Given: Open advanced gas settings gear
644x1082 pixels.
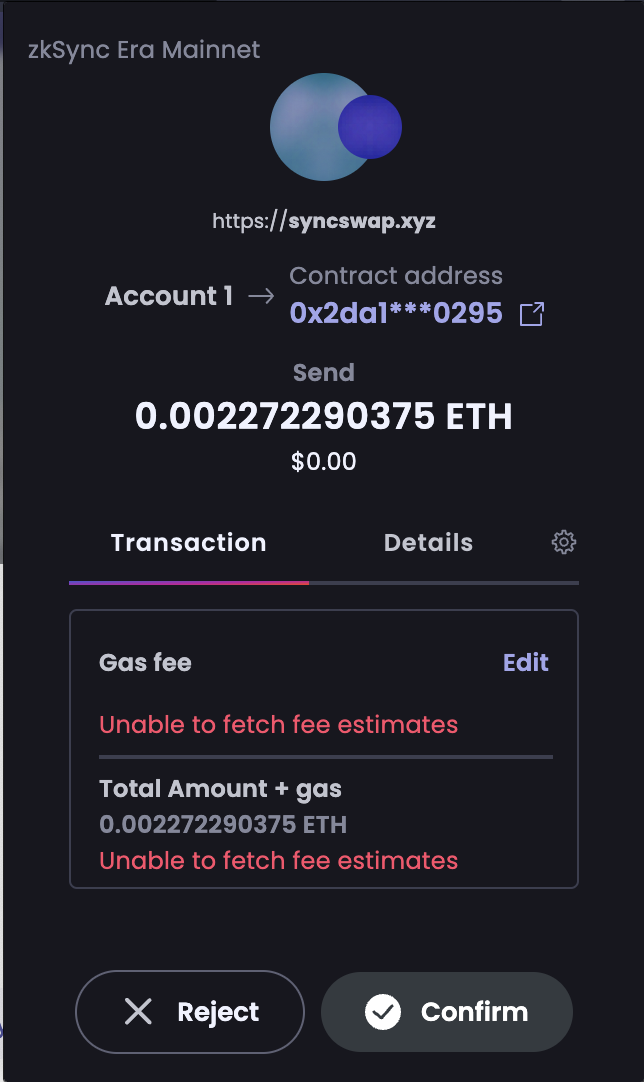Looking at the screenshot, I should [x=563, y=541].
